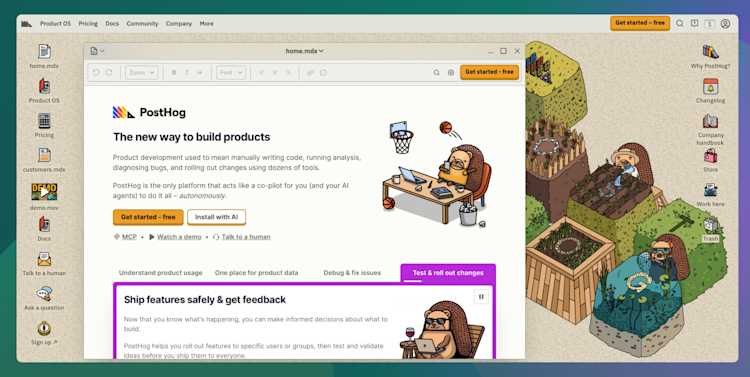Pause the feature slideshow
This screenshot has height=377, width=750.
pos(481,297)
